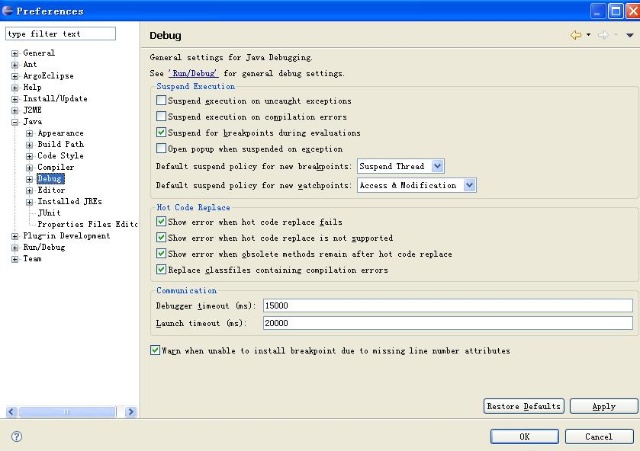The width and height of the screenshot is (640, 451).
Task: Open the view menu triangle in Debug header
Action: tap(630, 36)
